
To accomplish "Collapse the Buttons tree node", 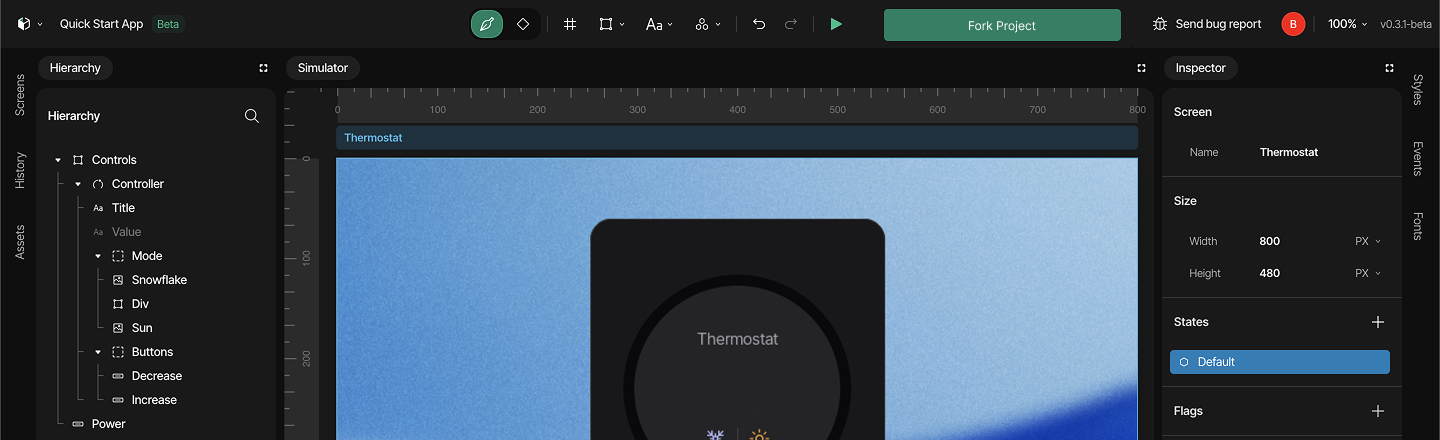I will coord(98,352).
